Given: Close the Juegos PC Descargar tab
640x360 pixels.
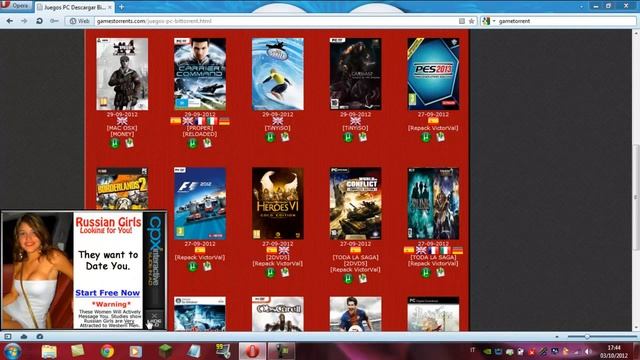Looking at the screenshot, I should point(110,7).
